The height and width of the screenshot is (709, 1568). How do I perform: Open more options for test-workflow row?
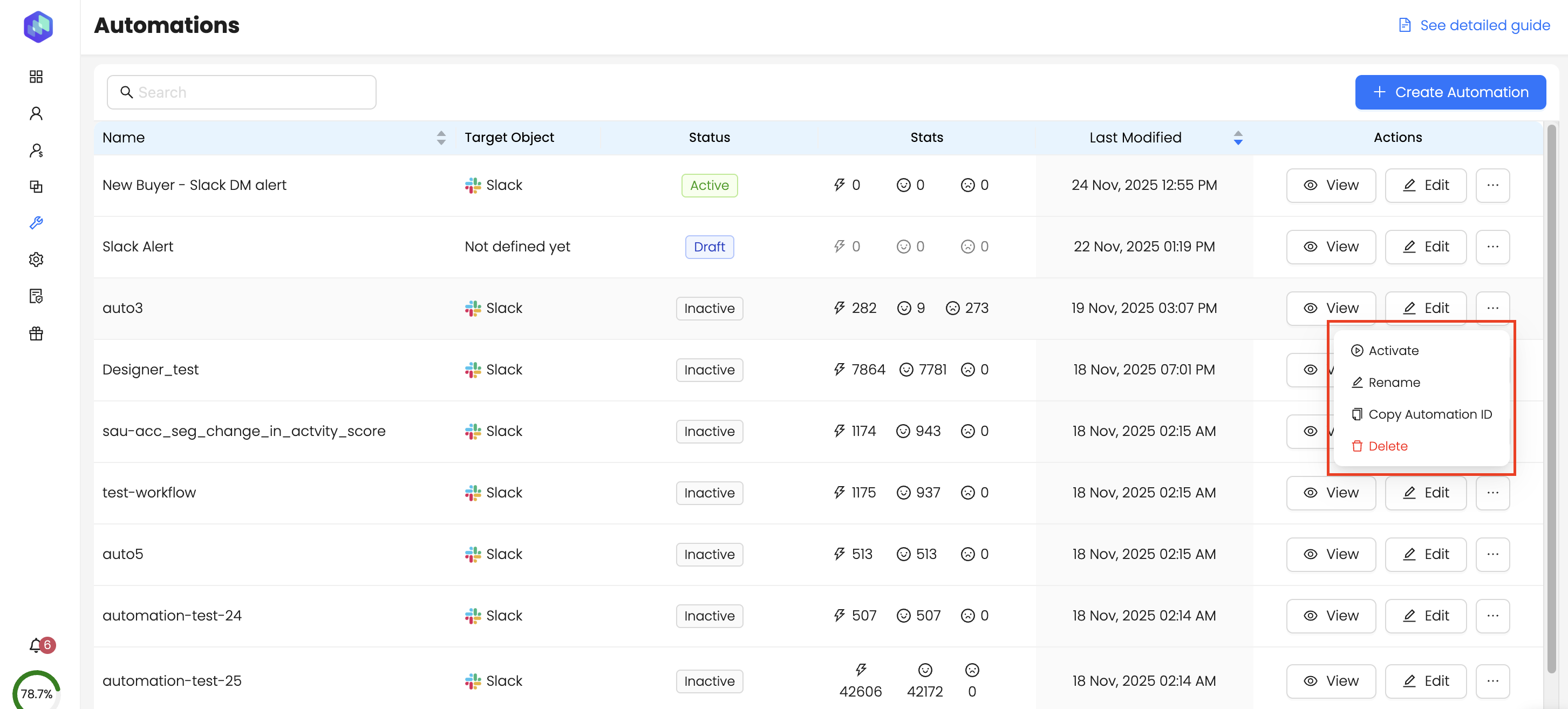[1492, 492]
